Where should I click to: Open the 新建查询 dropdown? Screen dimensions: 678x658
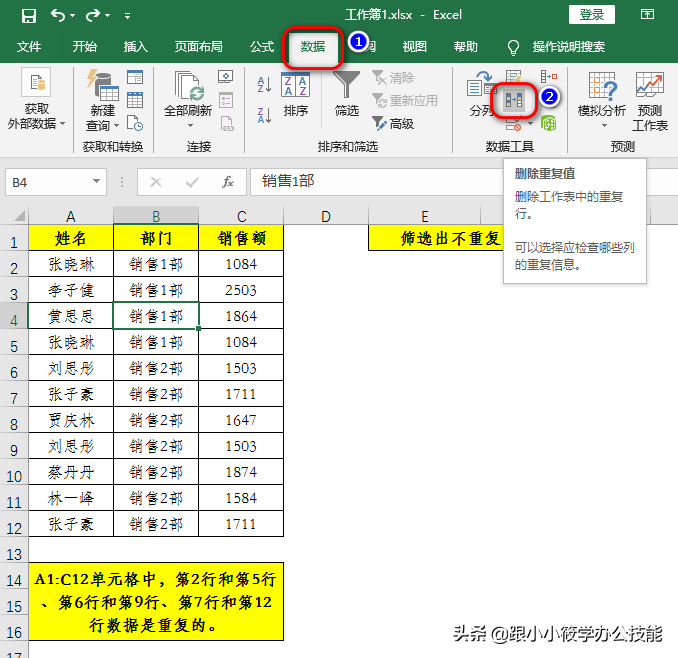coord(102,100)
